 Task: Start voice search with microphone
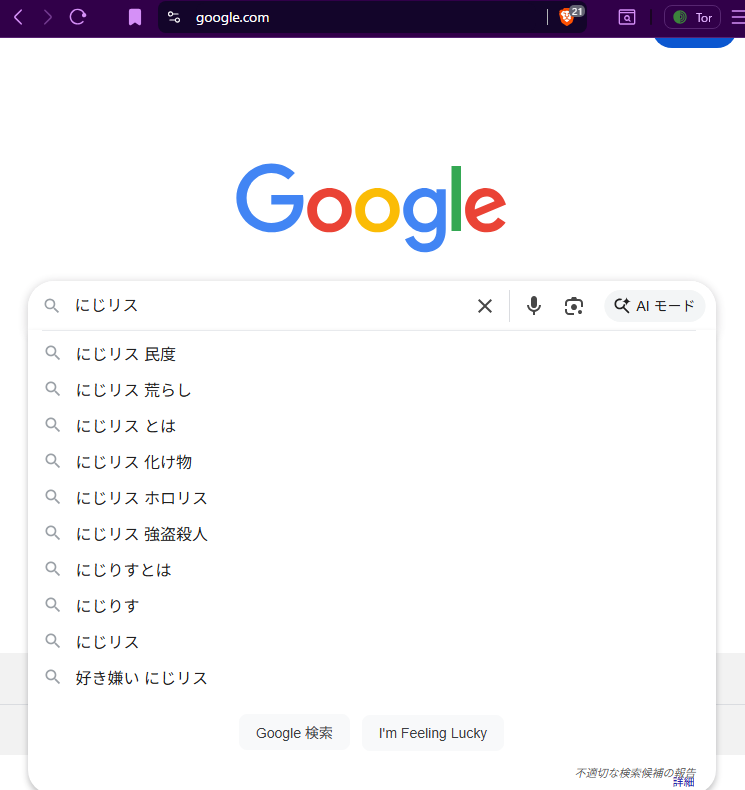click(534, 306)
